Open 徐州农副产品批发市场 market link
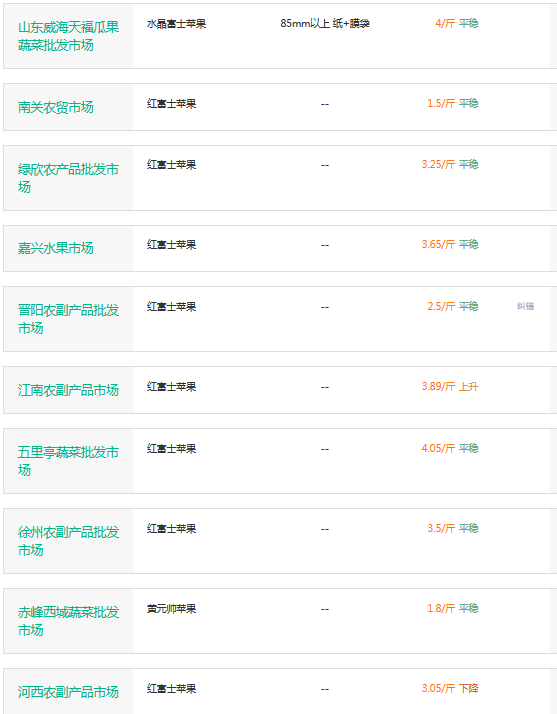Viewport: 557px width, 714px height. coord(68,541)
